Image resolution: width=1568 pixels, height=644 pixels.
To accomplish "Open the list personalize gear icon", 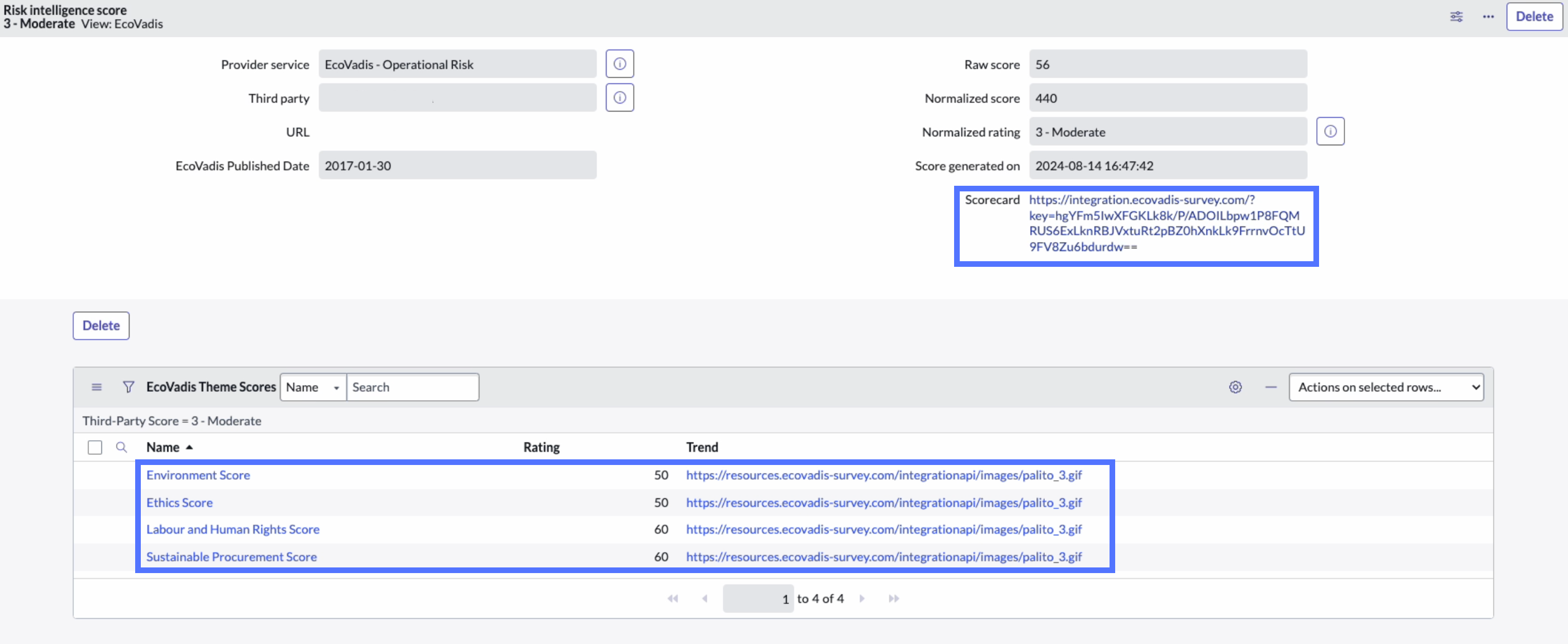I will pyautogui.click(x=1235, y=387).
